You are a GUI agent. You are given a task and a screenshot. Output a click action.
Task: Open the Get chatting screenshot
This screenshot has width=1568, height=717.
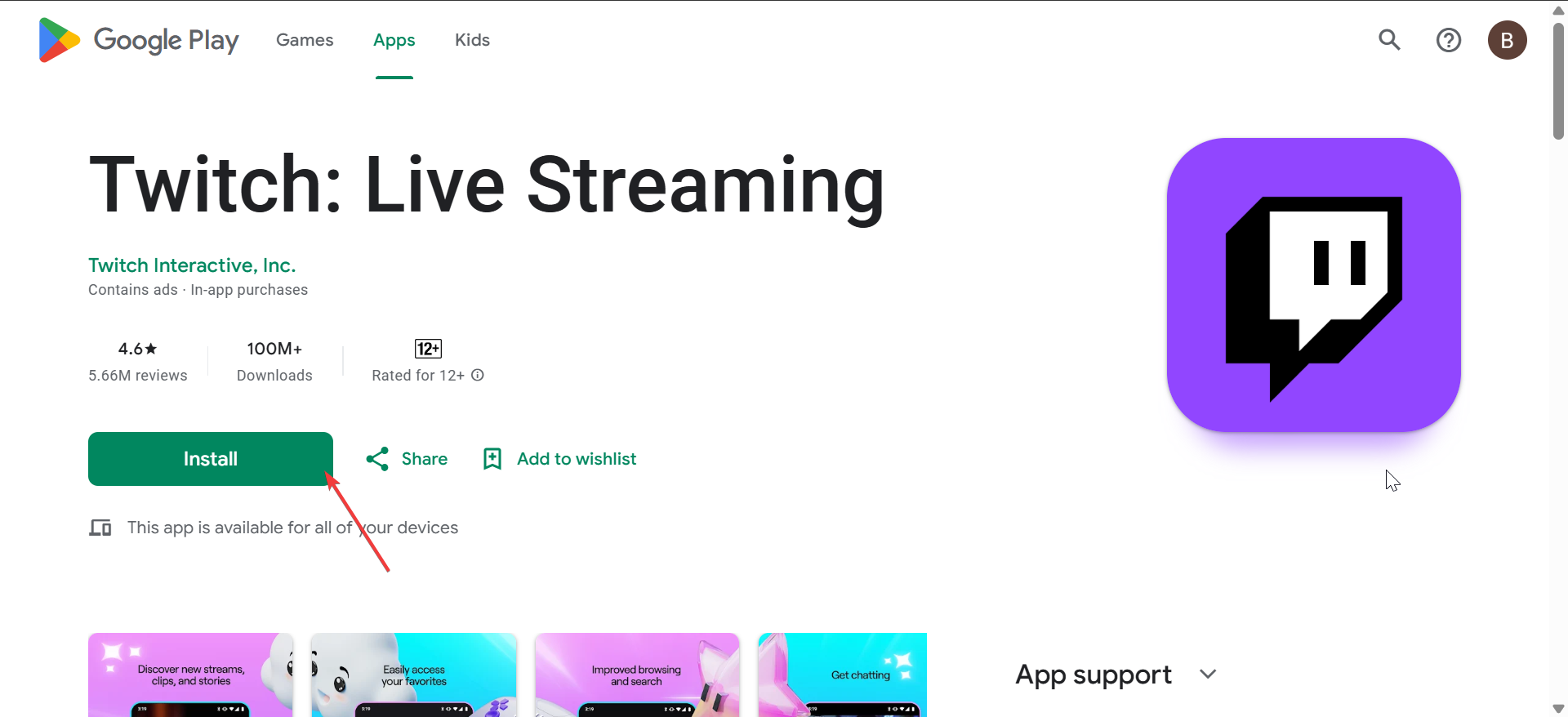coord(843,675)
